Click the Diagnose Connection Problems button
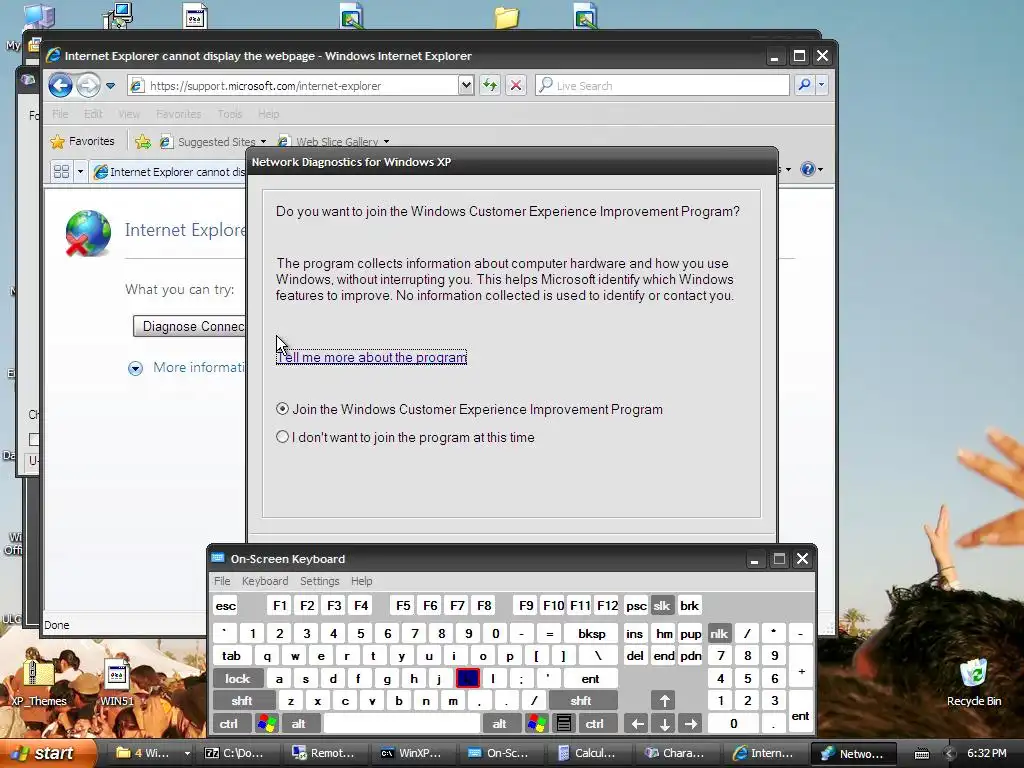This screenshot has width=1024, height=768. click(189, 327)
